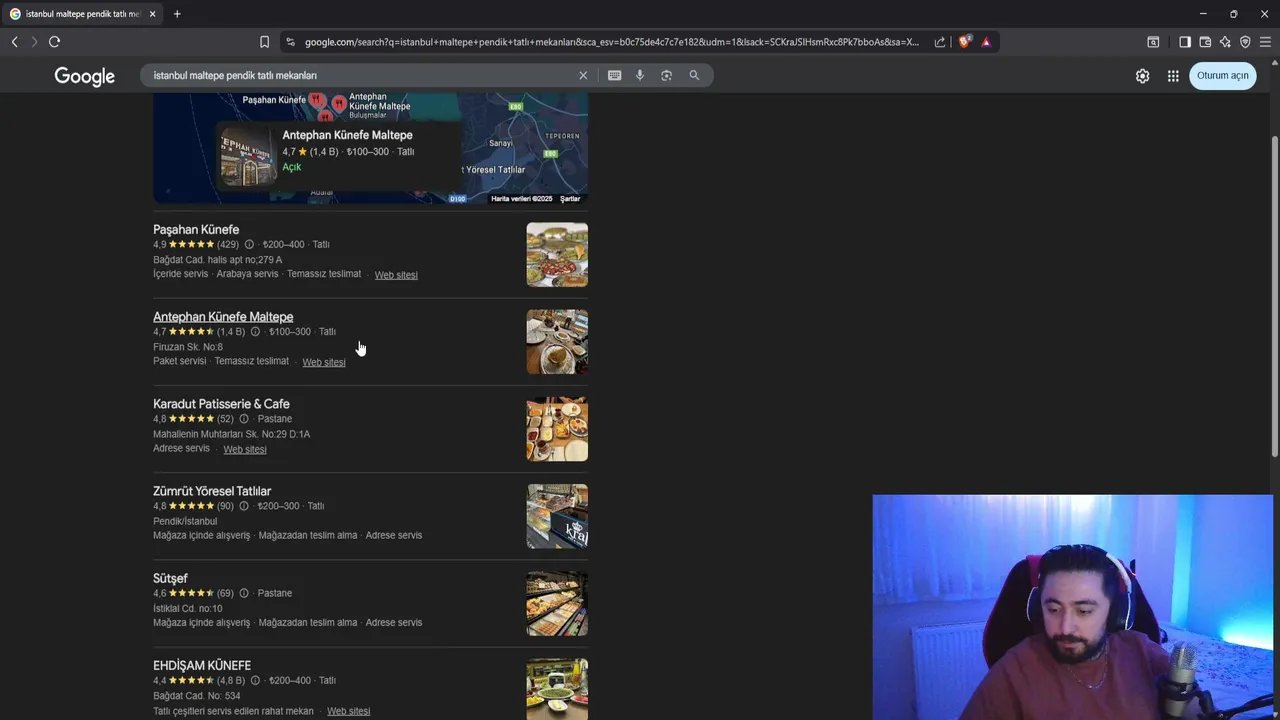This screenshot has width=1280, height=720.
Task: Open the EHDİŞAM KÜNEFE listing
Action: (202, 665)
